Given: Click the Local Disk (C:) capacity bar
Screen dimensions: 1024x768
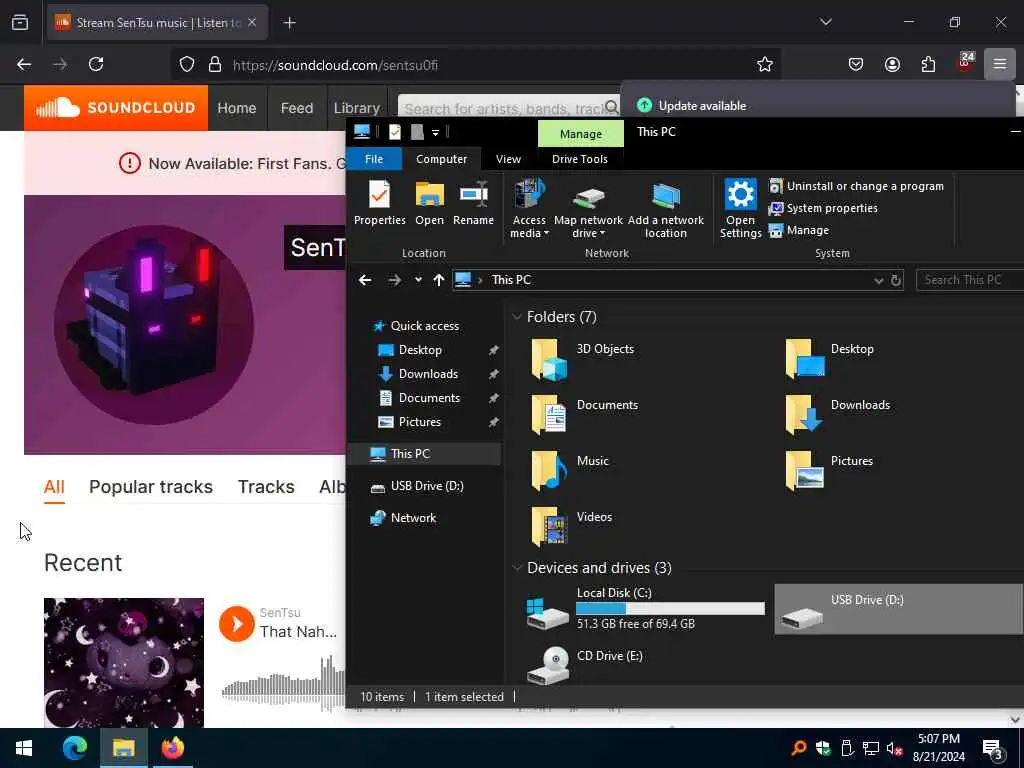Looking at the screenshot, I should [x=670, y=609].
